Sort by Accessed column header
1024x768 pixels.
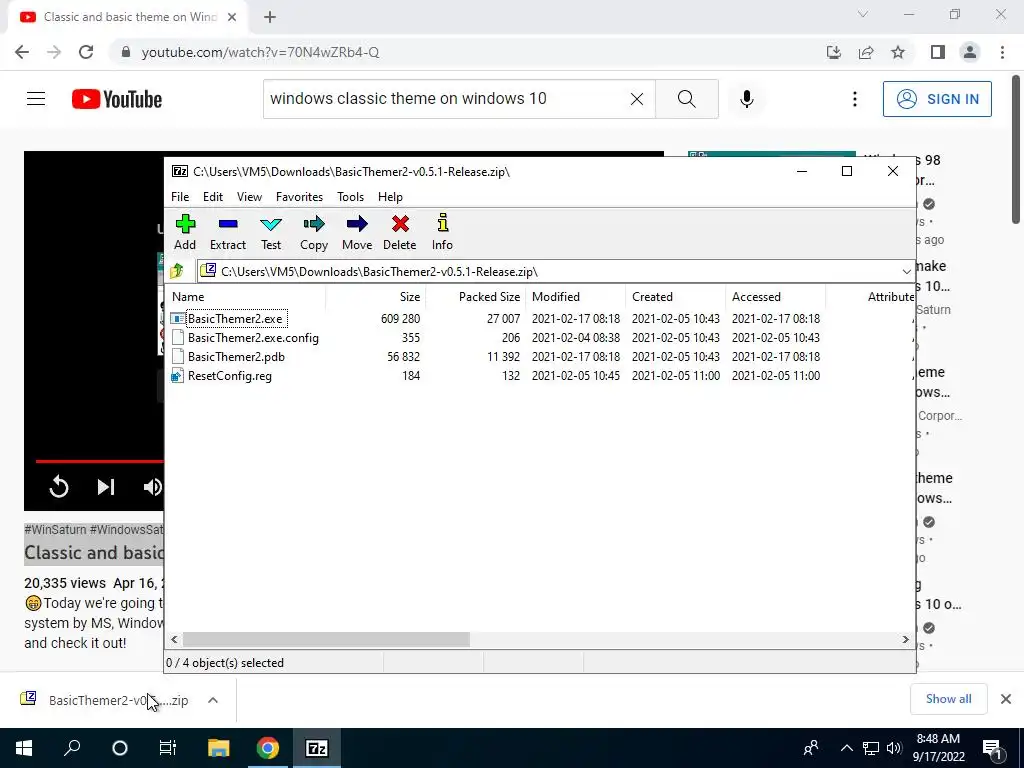[x=775, y=296]
